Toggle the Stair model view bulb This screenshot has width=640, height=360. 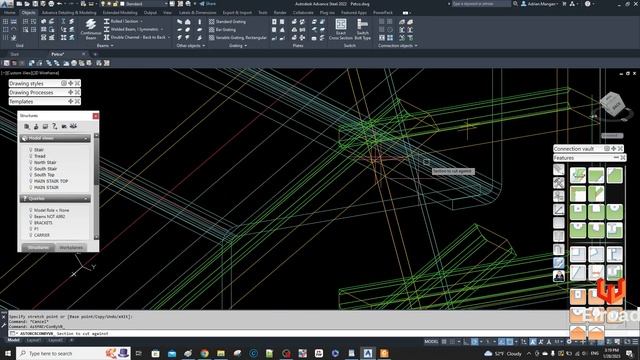[31, 150]
